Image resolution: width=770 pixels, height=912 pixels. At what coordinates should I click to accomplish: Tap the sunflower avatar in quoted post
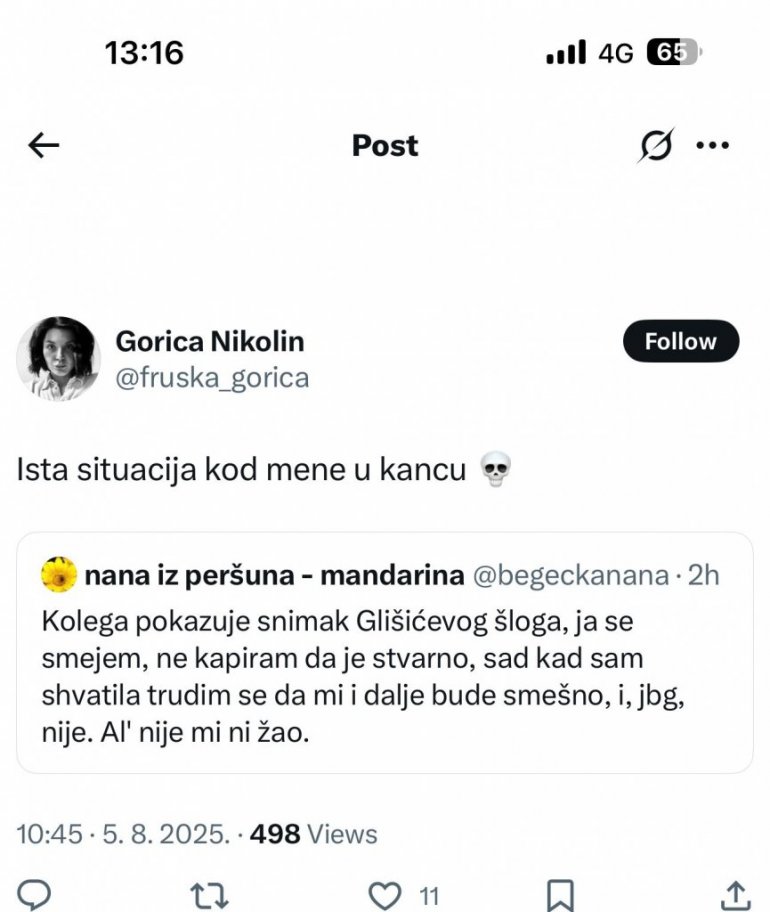click(59, 575)
